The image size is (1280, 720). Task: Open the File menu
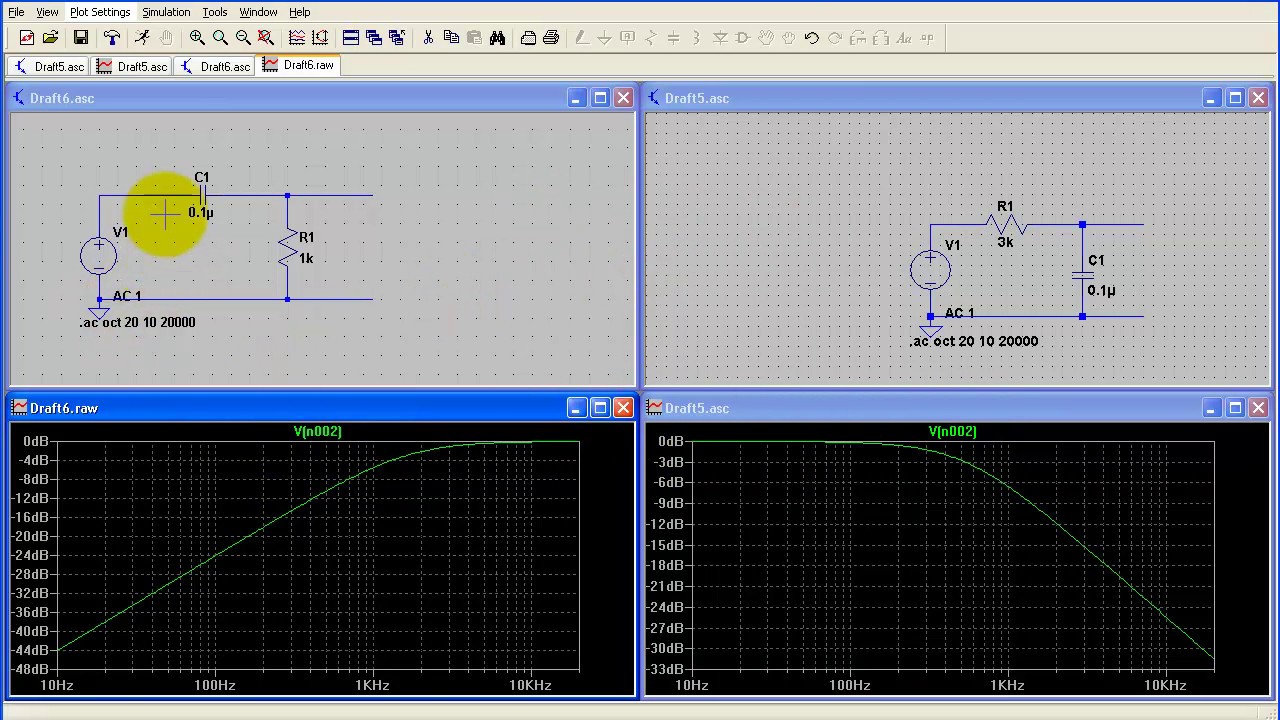point(16,12)
